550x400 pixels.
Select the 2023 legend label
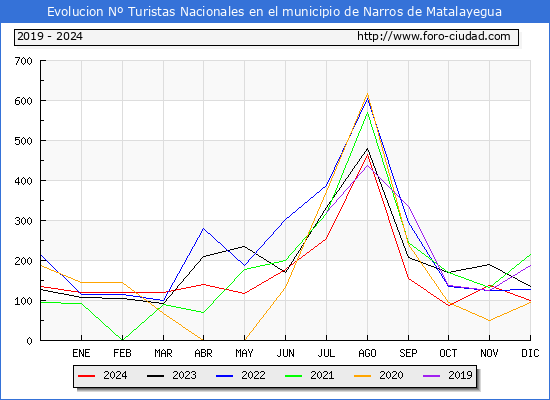(184, 375)
